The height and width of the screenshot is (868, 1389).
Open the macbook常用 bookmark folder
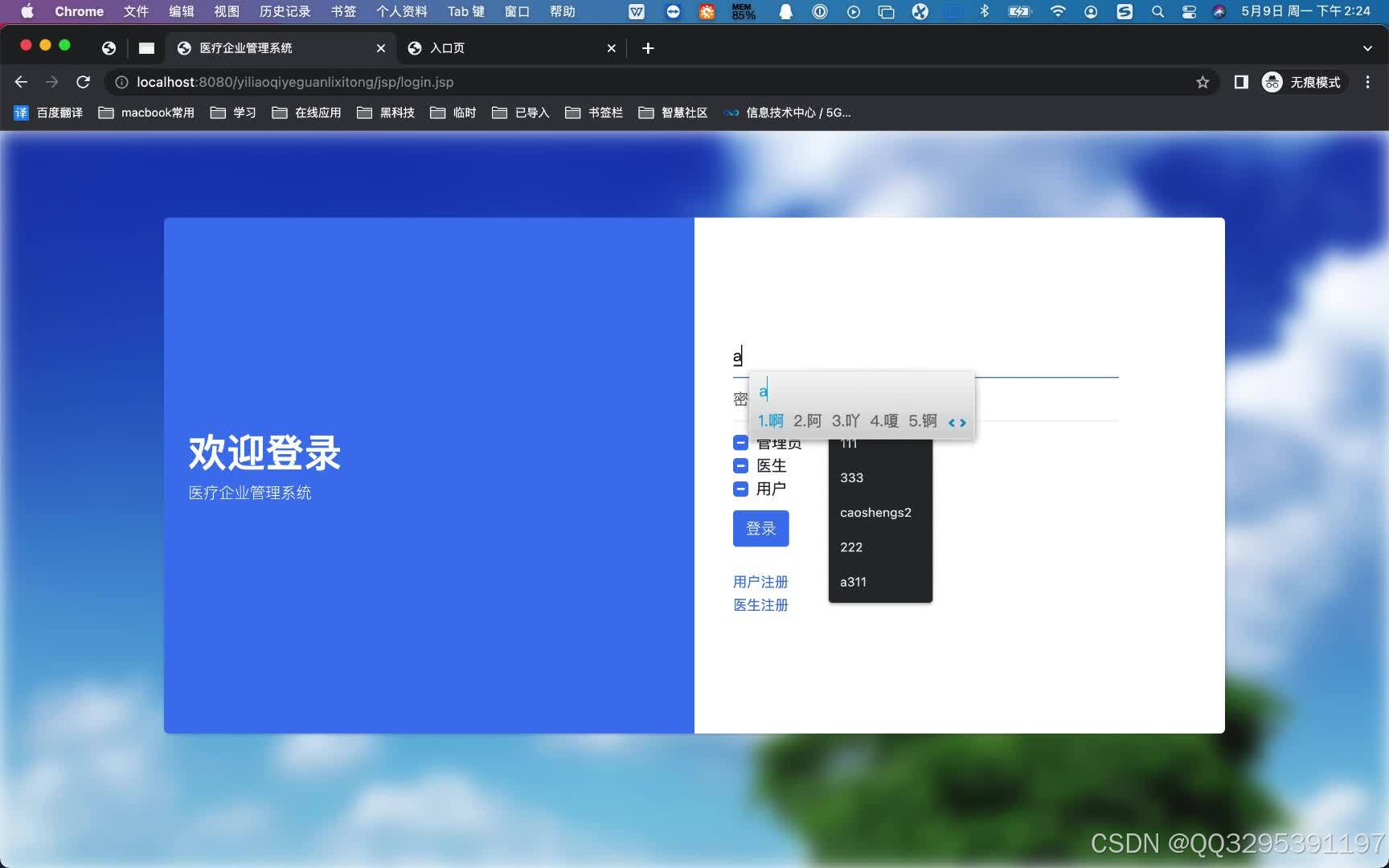coord(146,113)
